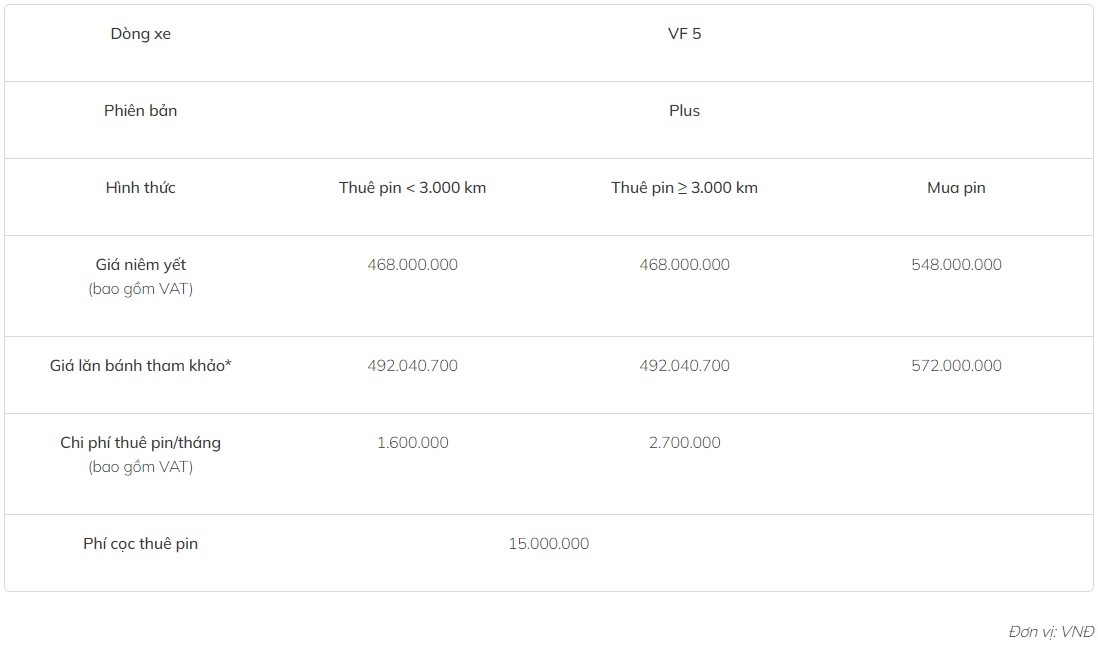Click the "Phí cọc thuê pin" label
The height and width of the screenshot is (648, 1098).
point(140,544)
